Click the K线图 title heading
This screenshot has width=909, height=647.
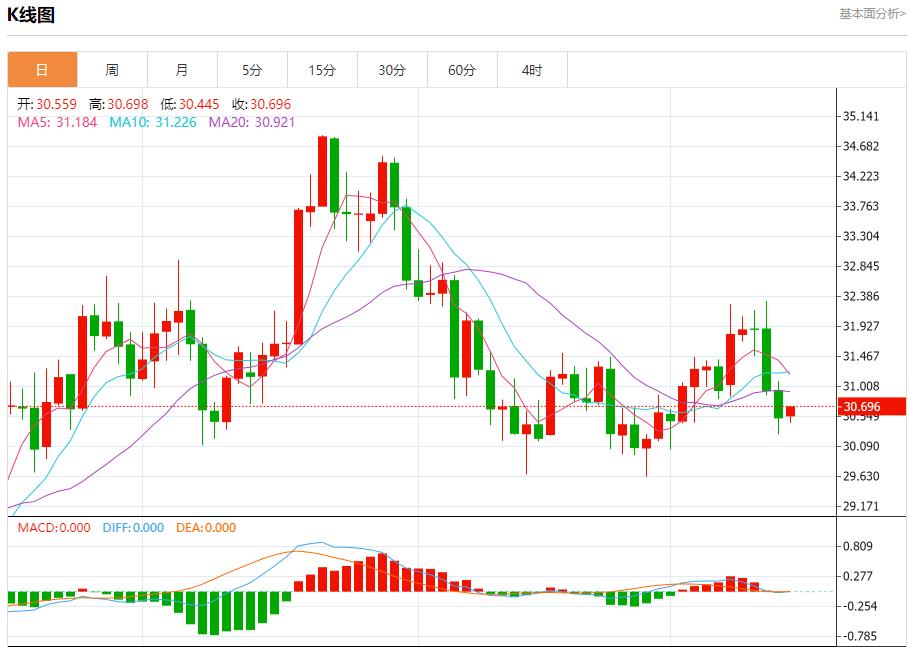pyautogui.click(x=31, y=15)
